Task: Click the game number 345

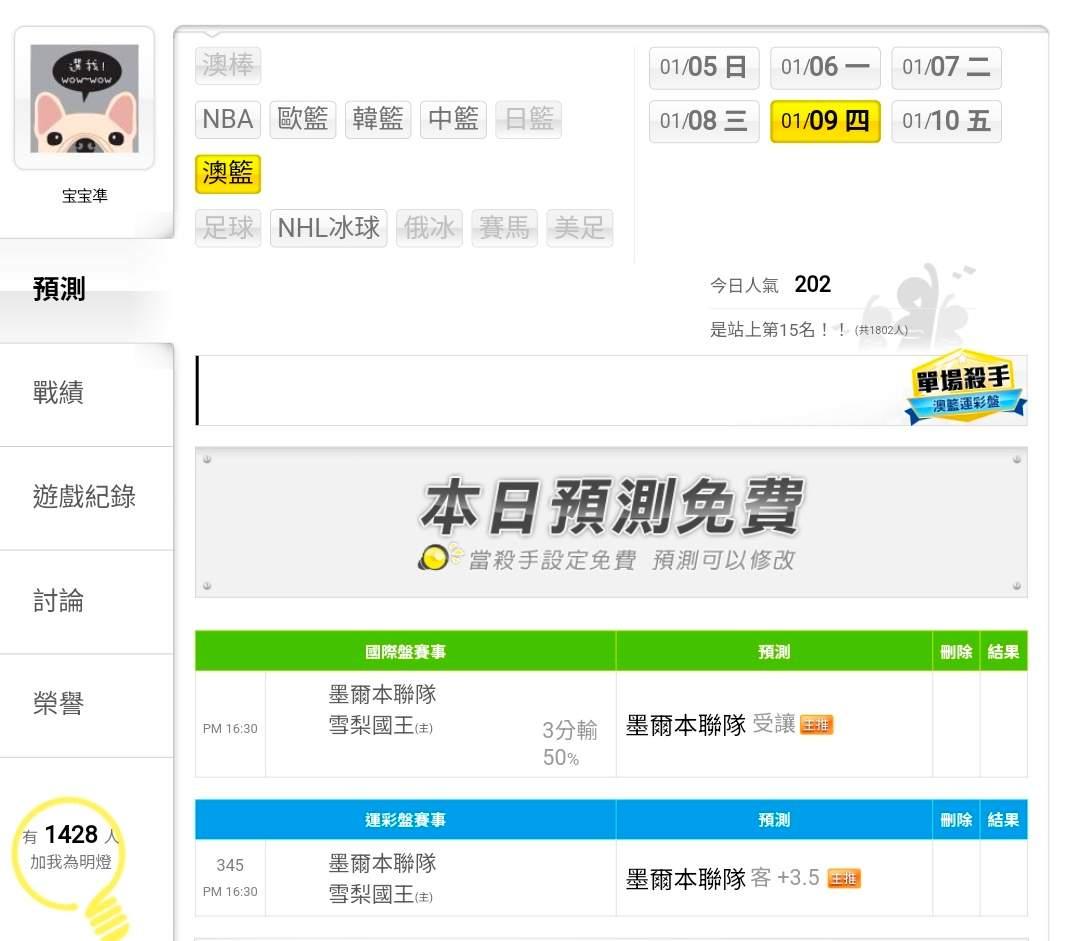Action: [229, 865]
